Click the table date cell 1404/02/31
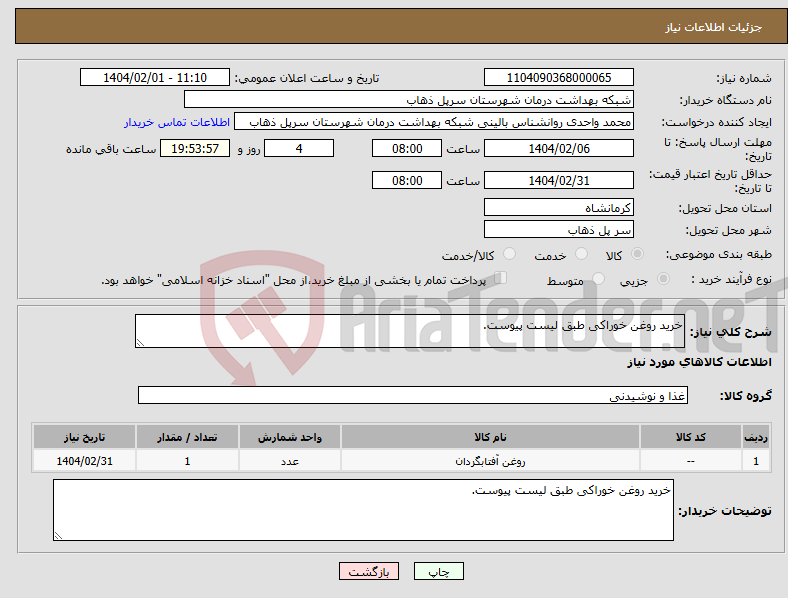Screen dimensions: 788x598 coord(84,461)
